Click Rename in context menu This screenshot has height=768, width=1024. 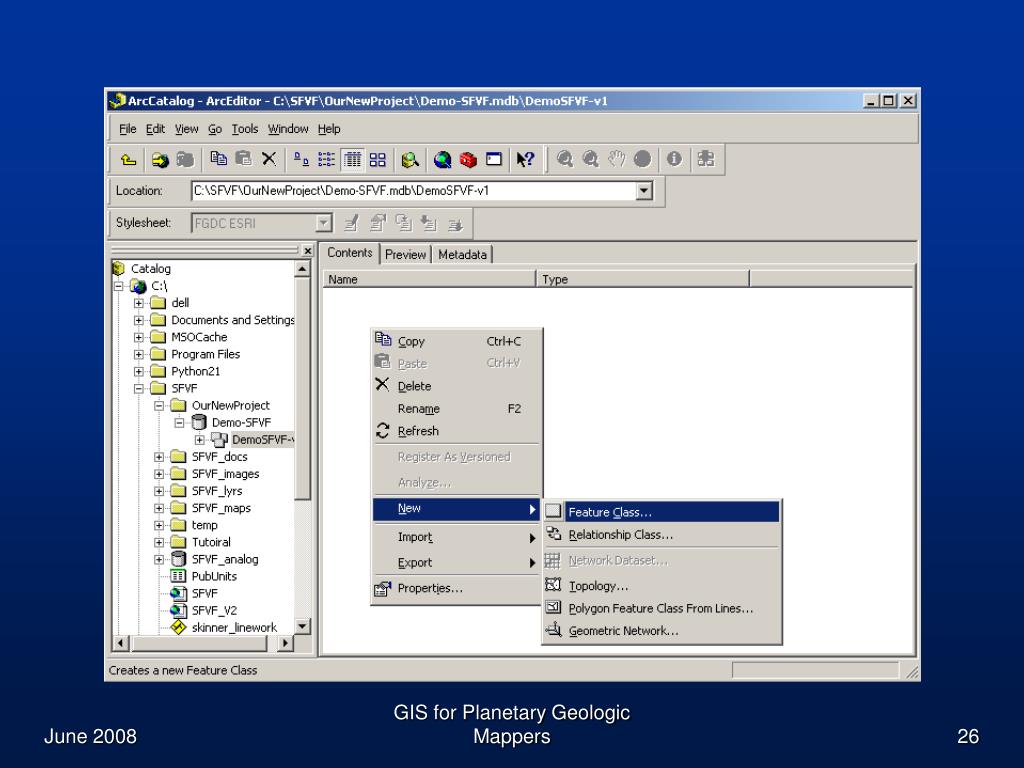456,409
